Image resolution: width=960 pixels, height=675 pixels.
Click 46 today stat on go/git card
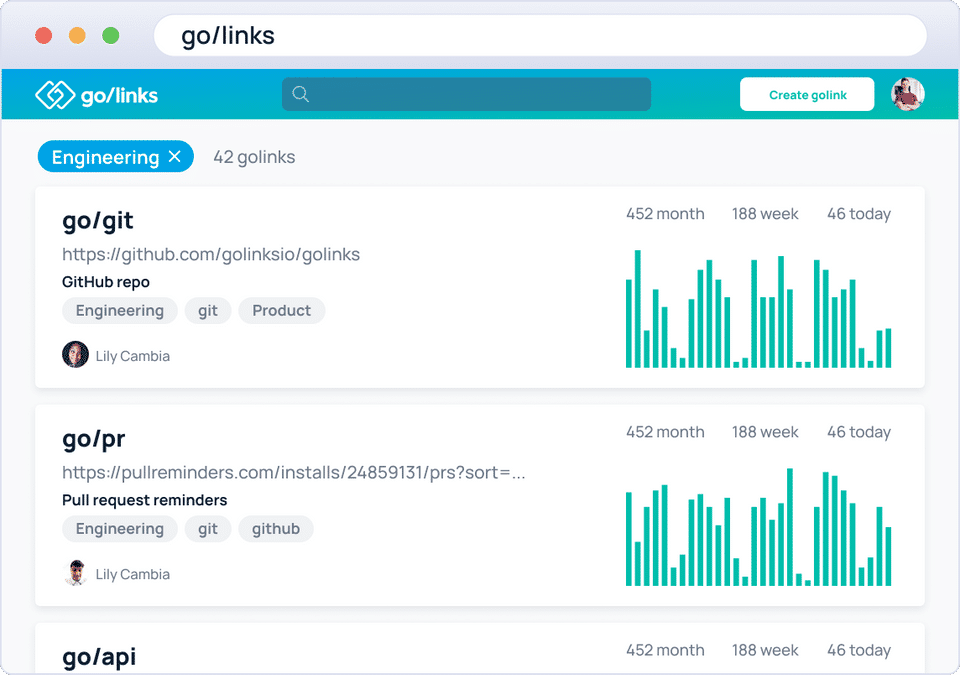click(x=859, y=214)
